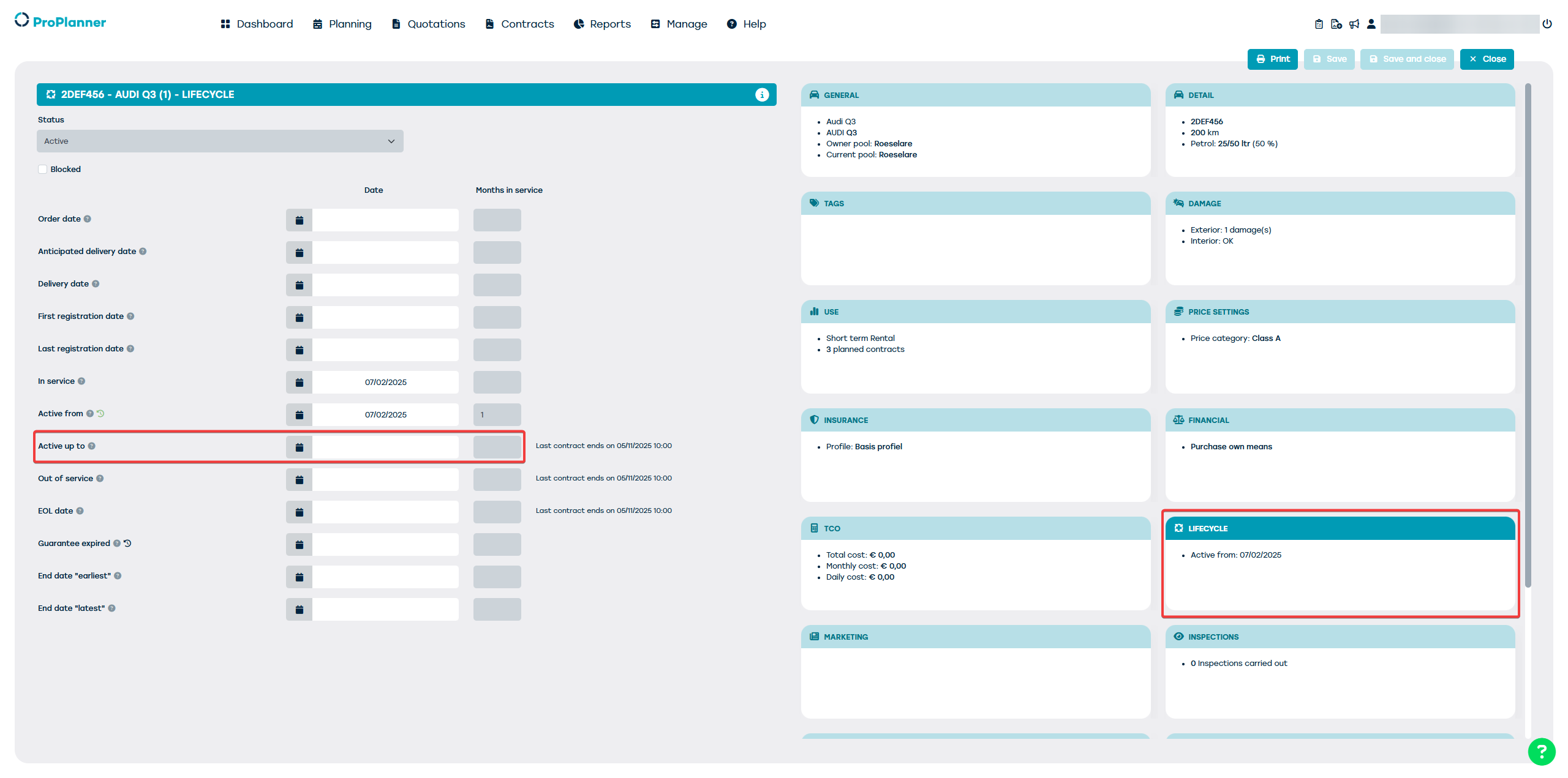The image size is (1568, 778).
Task: Click the green help bubble in corner
Action: [x=1541, y=751]
